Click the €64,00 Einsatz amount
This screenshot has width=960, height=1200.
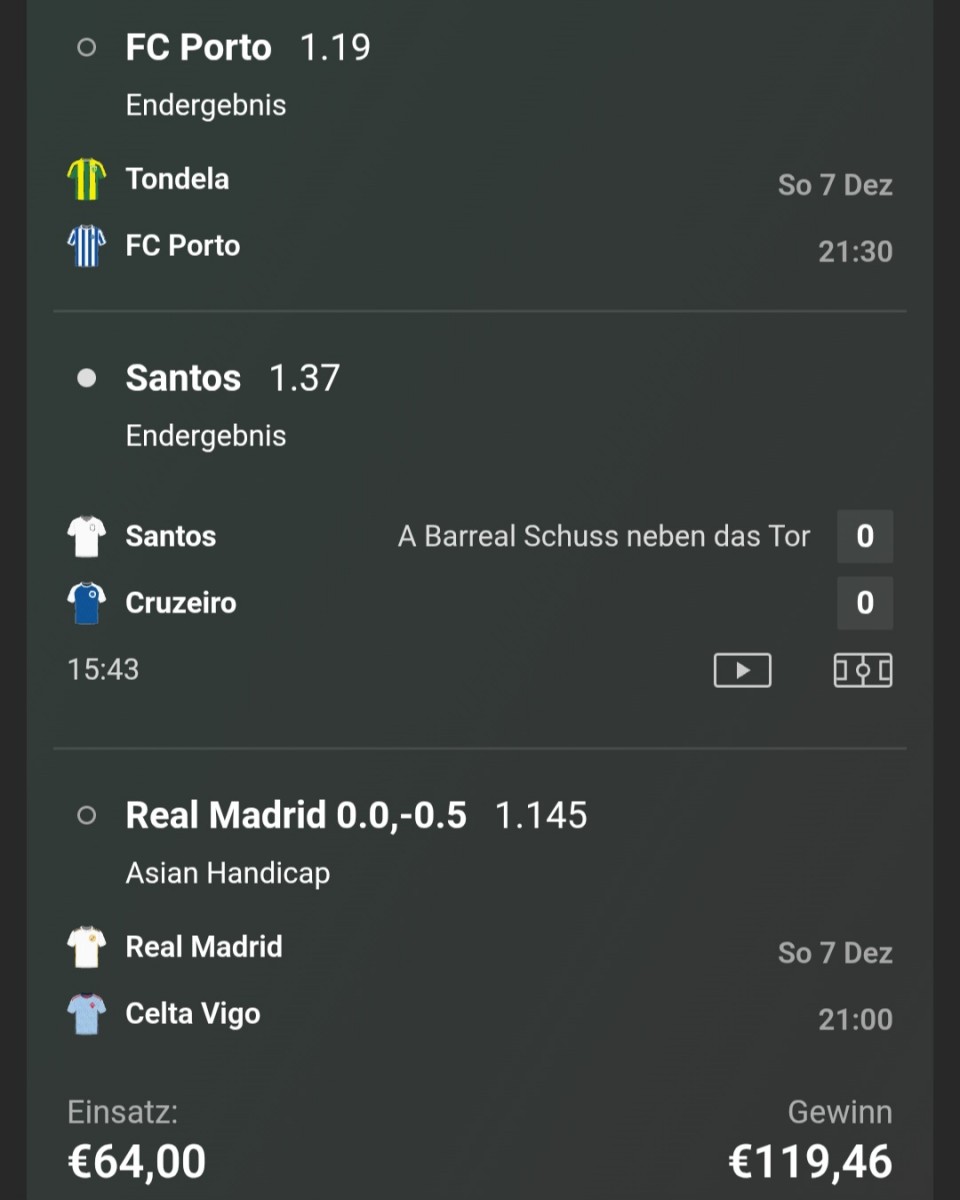(x=137, y=1162)
